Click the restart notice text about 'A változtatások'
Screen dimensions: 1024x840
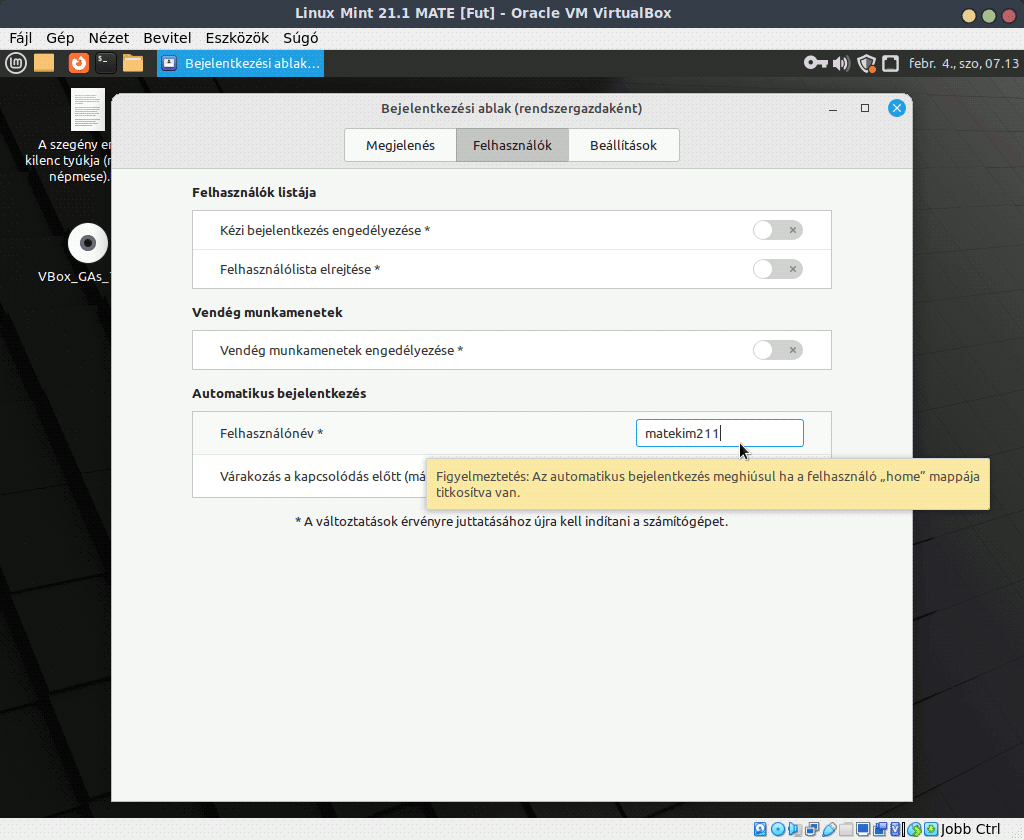[511, 521]
